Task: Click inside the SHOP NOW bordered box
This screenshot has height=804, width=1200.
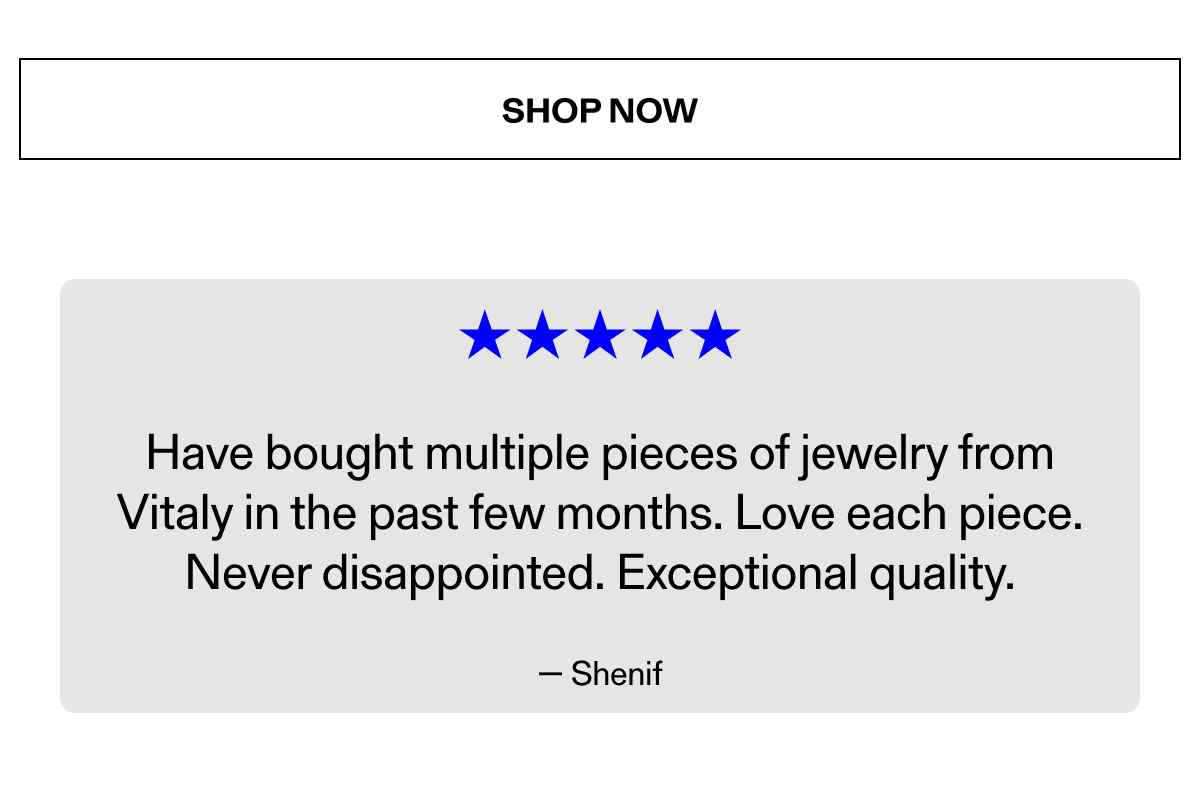Action: point(600,110)
